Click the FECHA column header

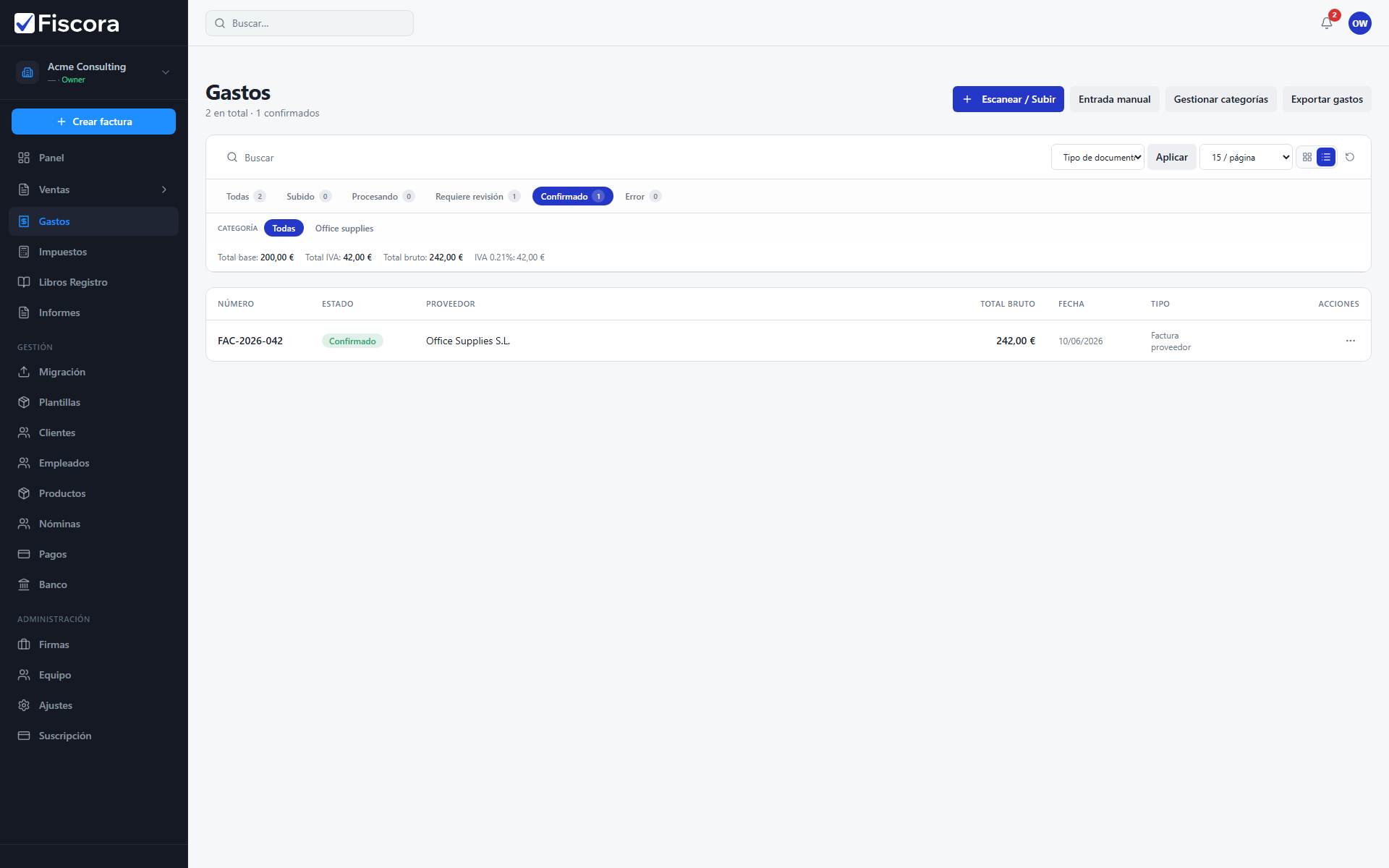[1071, 304]
